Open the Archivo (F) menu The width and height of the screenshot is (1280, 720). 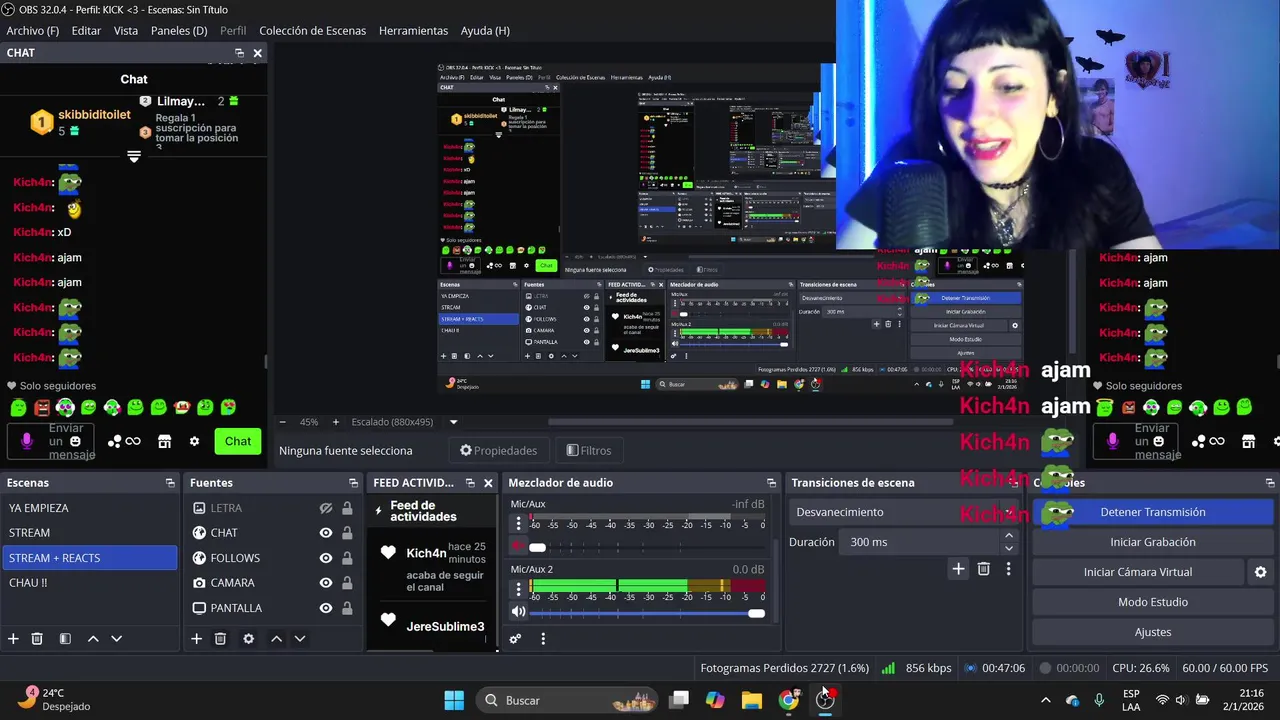(x=33, y=30)
